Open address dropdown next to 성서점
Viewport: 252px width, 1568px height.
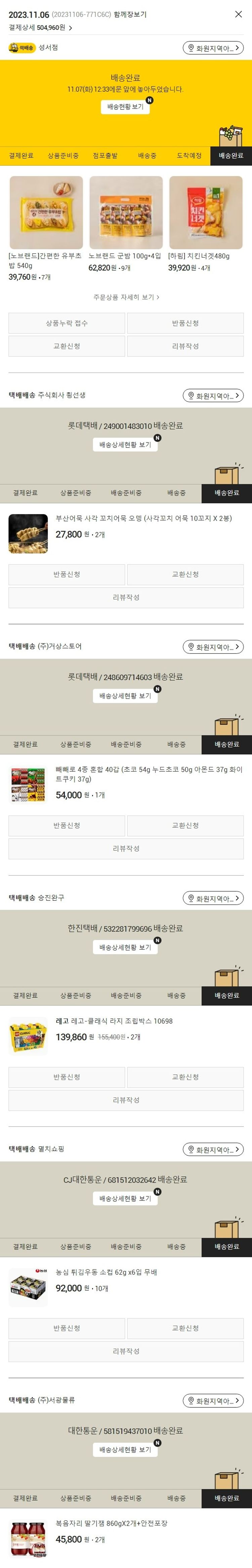(x=213, y=48)
